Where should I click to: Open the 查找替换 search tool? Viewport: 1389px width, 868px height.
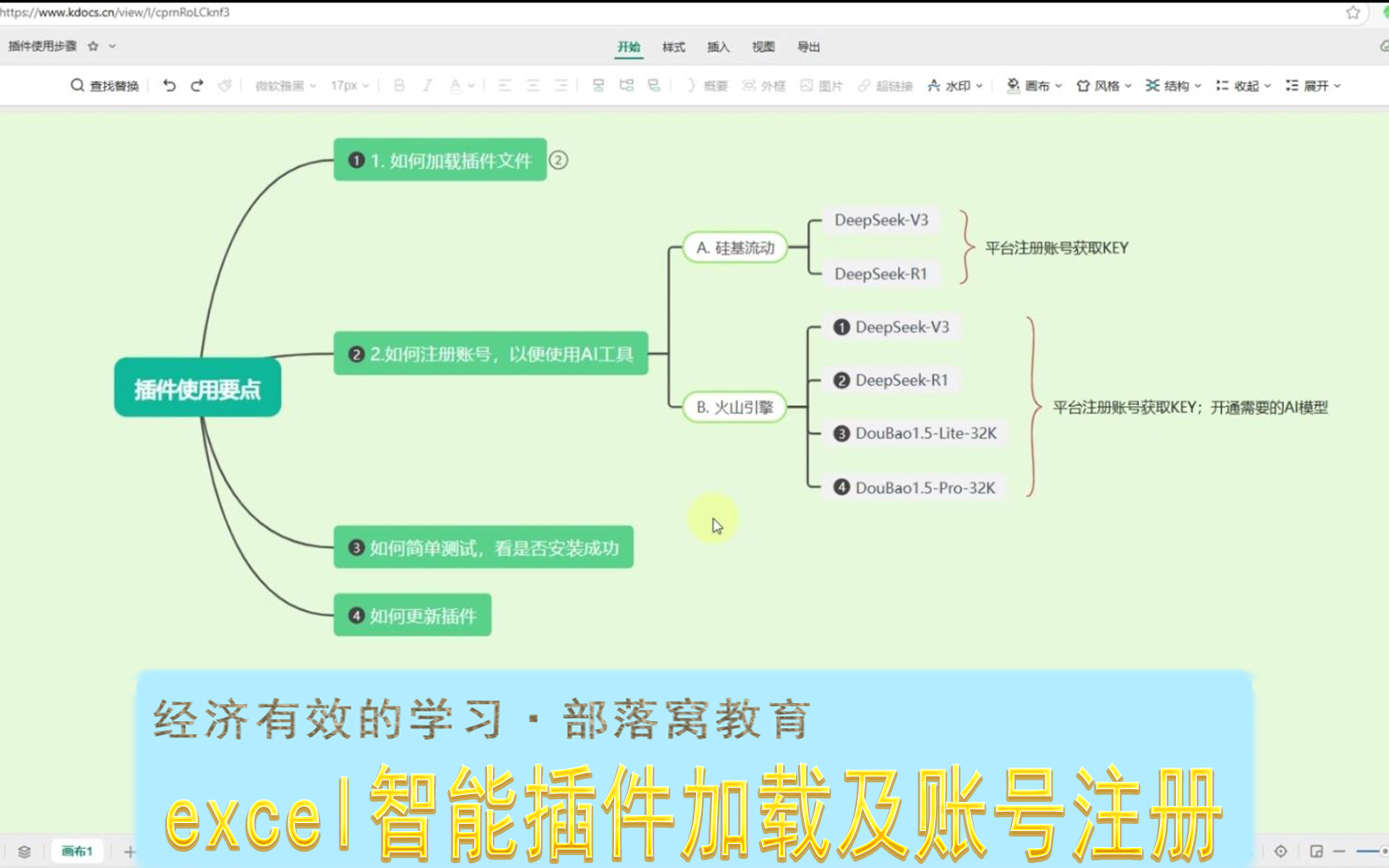[x=104, y=85]
